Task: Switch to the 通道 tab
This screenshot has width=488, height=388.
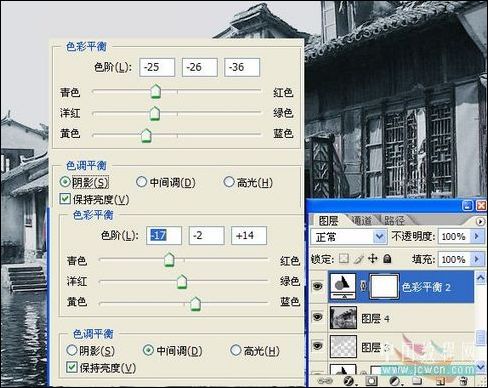Action: coord(362,221)
